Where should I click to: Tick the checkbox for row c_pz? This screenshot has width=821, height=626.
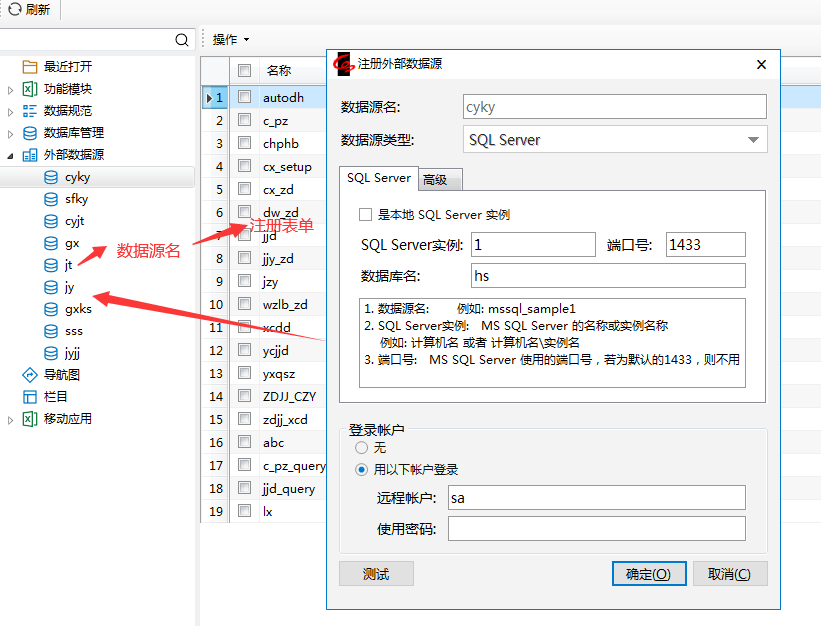coord(244,121)
